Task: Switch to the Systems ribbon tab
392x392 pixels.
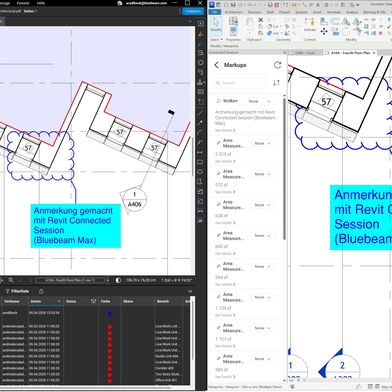Action: point(301,12)
